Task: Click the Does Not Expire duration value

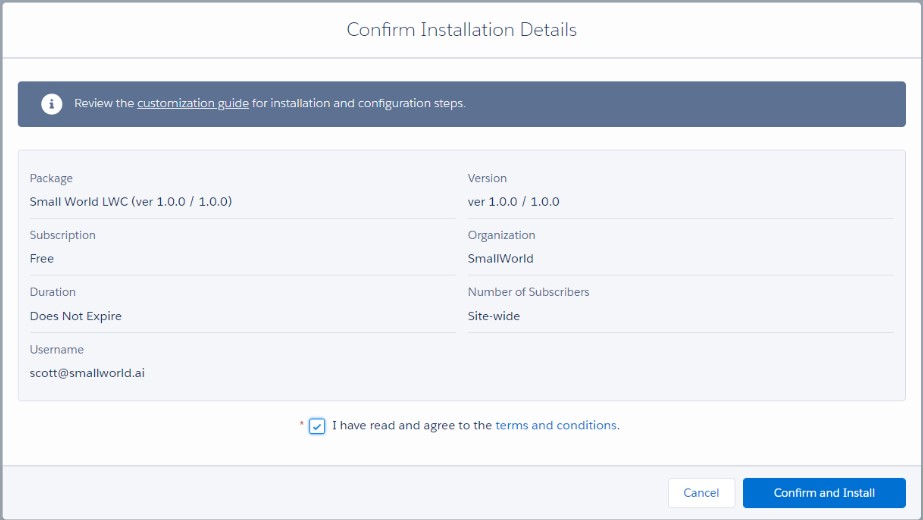Action: (76, 316)
